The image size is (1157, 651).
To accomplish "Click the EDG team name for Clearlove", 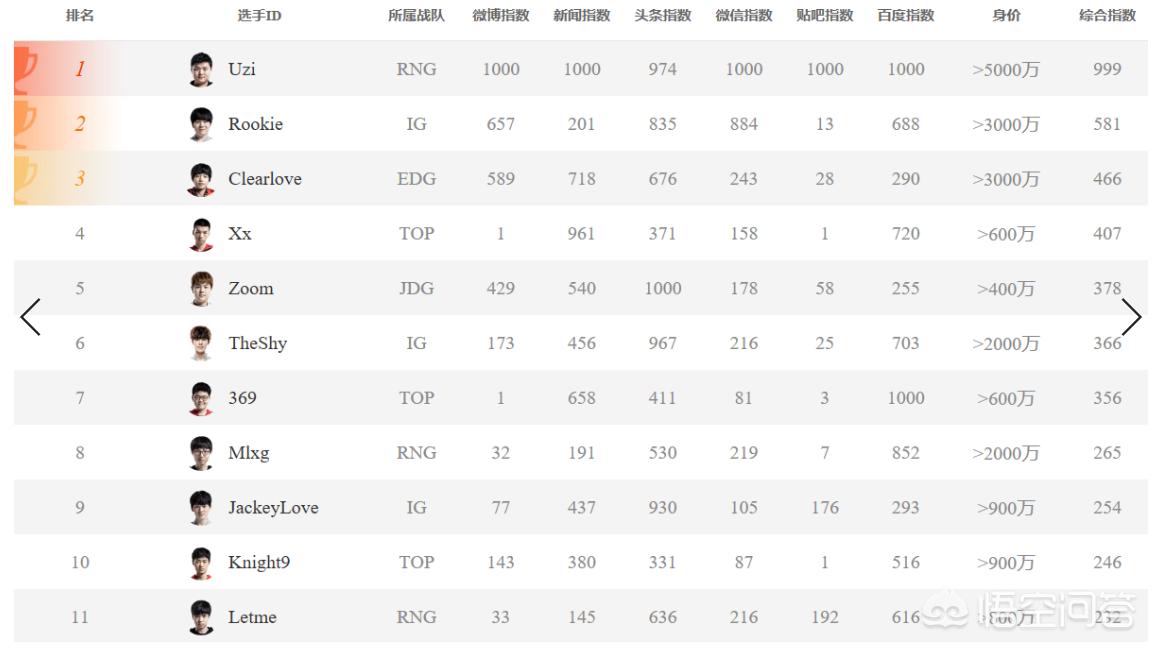I will click(416, 179).
